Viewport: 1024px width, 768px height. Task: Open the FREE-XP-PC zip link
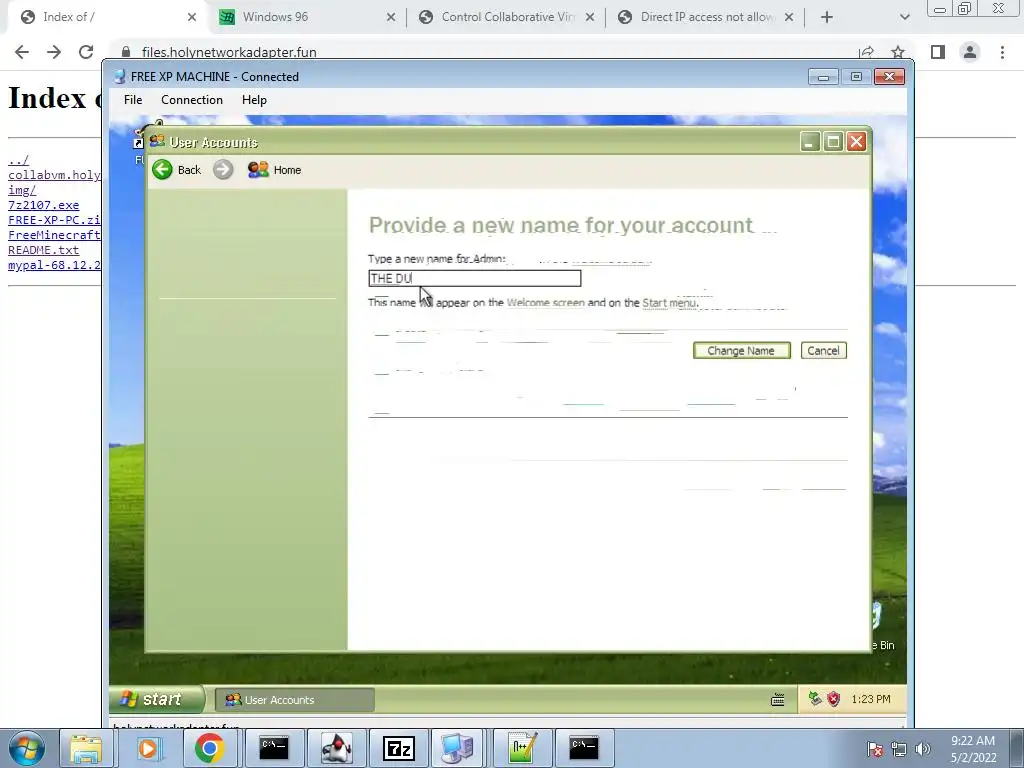point(54,220)
